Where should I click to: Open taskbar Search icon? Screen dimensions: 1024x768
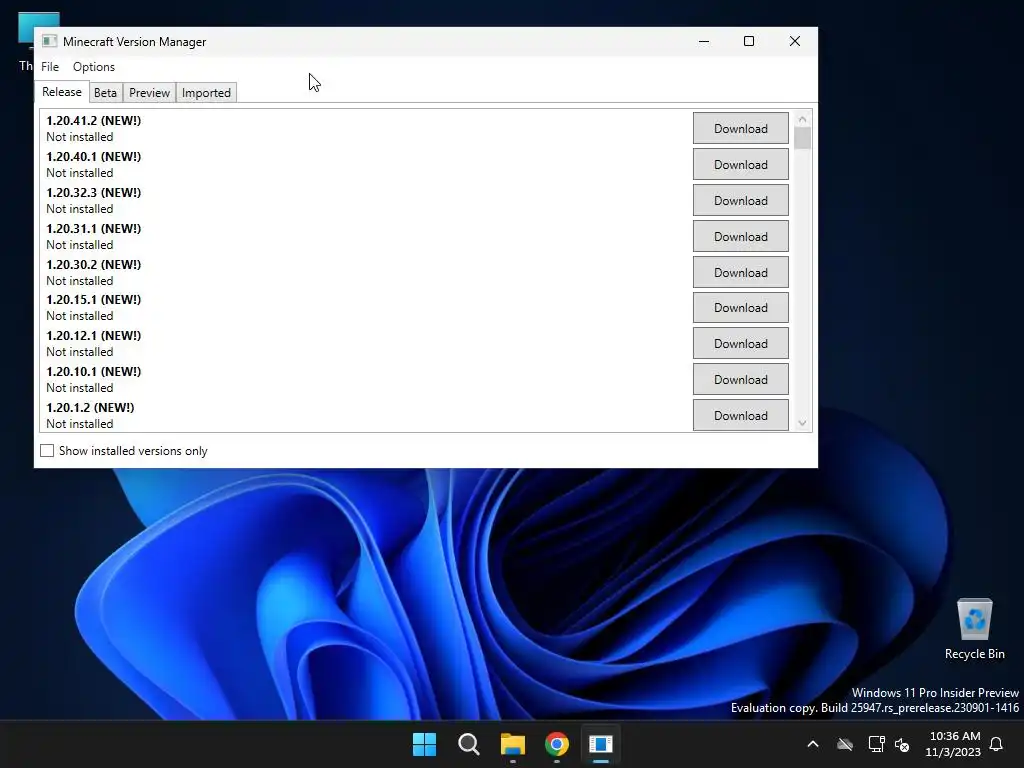click(x=468, y=744)
